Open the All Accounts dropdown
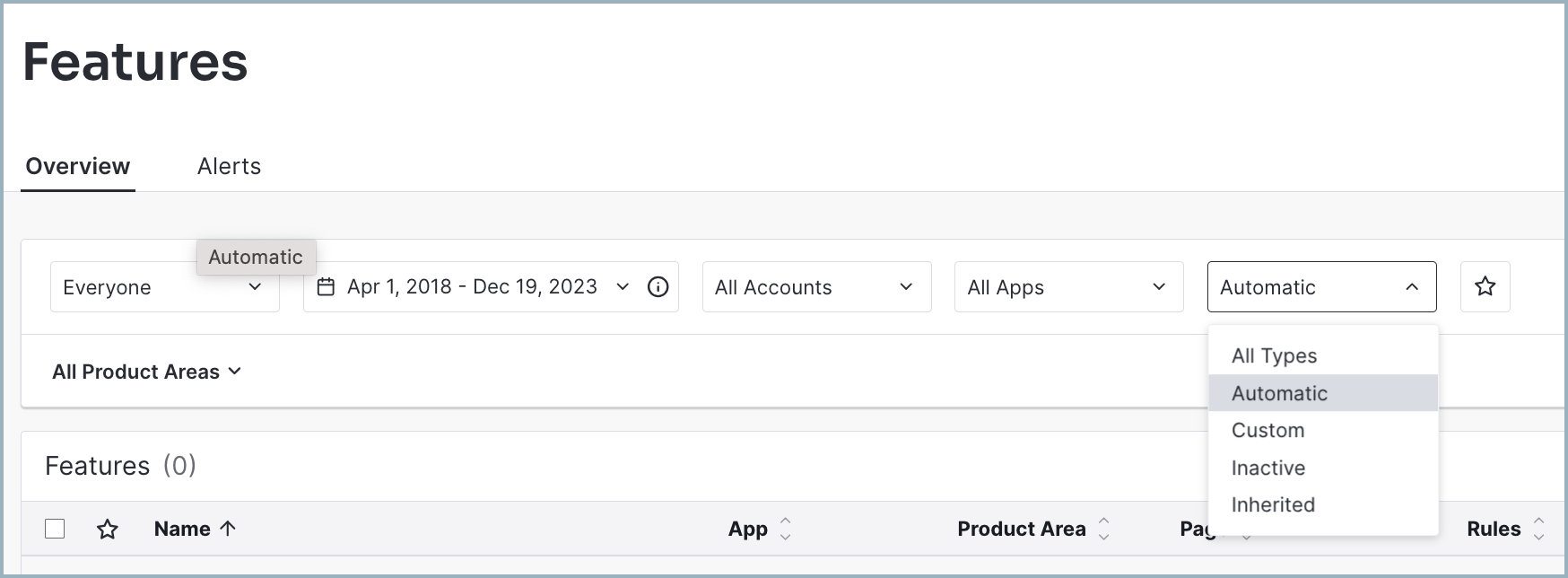1568x578 pixels. [816, 287]
